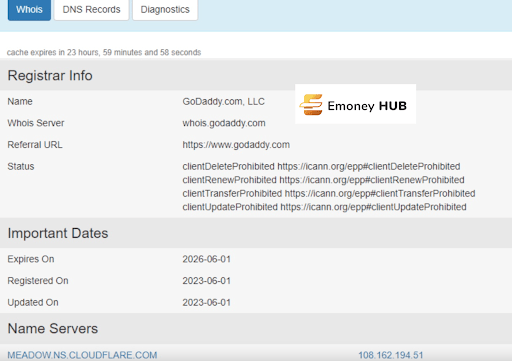
Task: Click the IP address 108.162.194.51
Action: point(391,355)
